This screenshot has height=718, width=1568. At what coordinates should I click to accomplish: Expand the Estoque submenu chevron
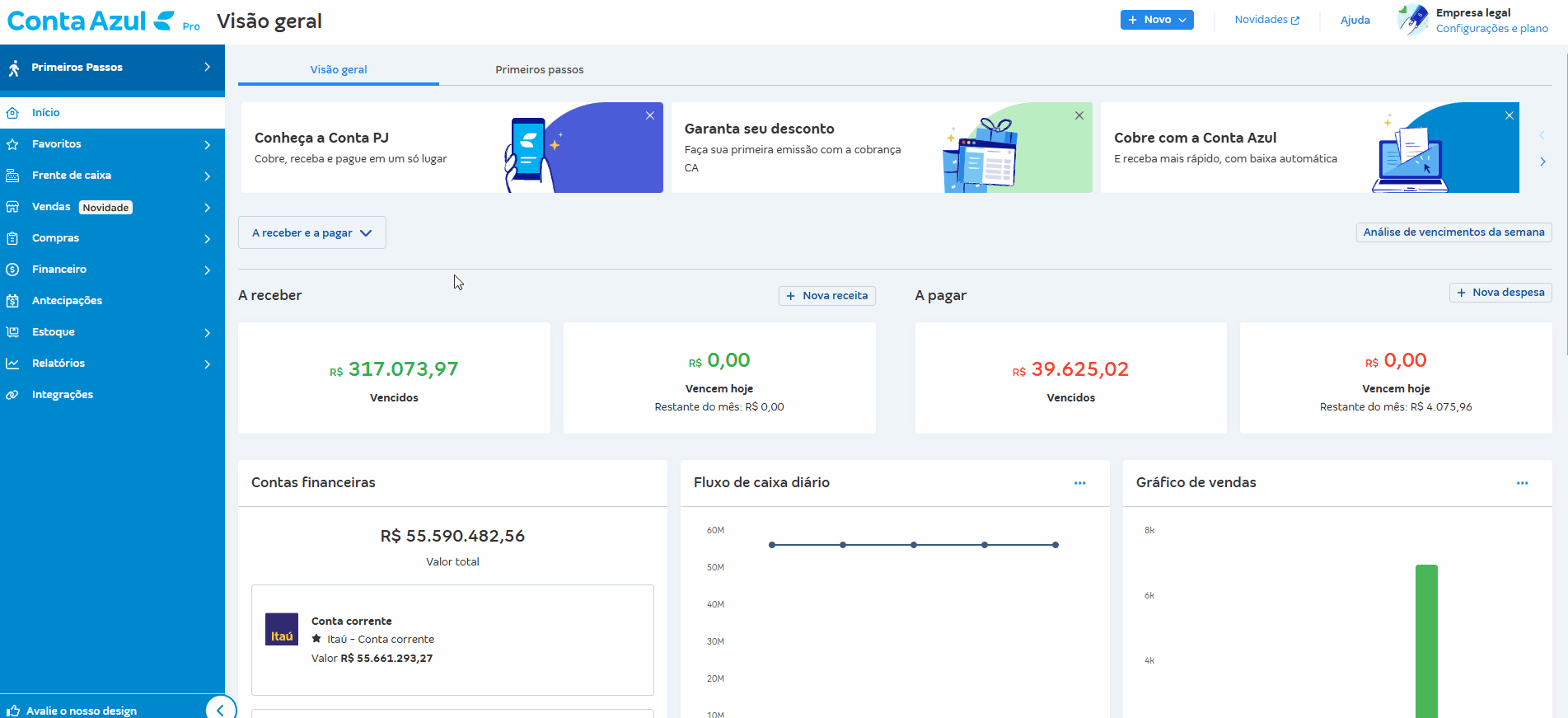pyautogui.click(x=207, y=333)
